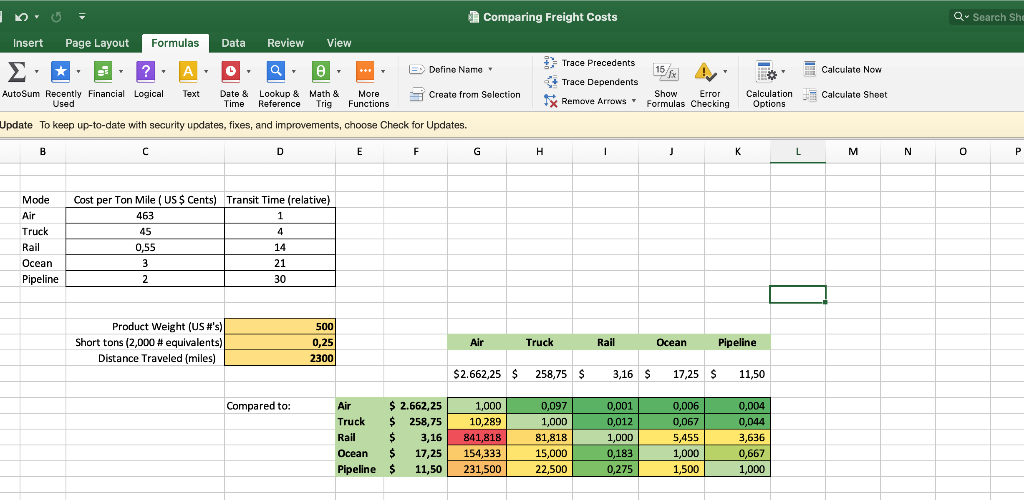The image size is (1024, 500).
Task: Open the Quick Access Toolbar customize arrow
Action: tap(84, 18)
